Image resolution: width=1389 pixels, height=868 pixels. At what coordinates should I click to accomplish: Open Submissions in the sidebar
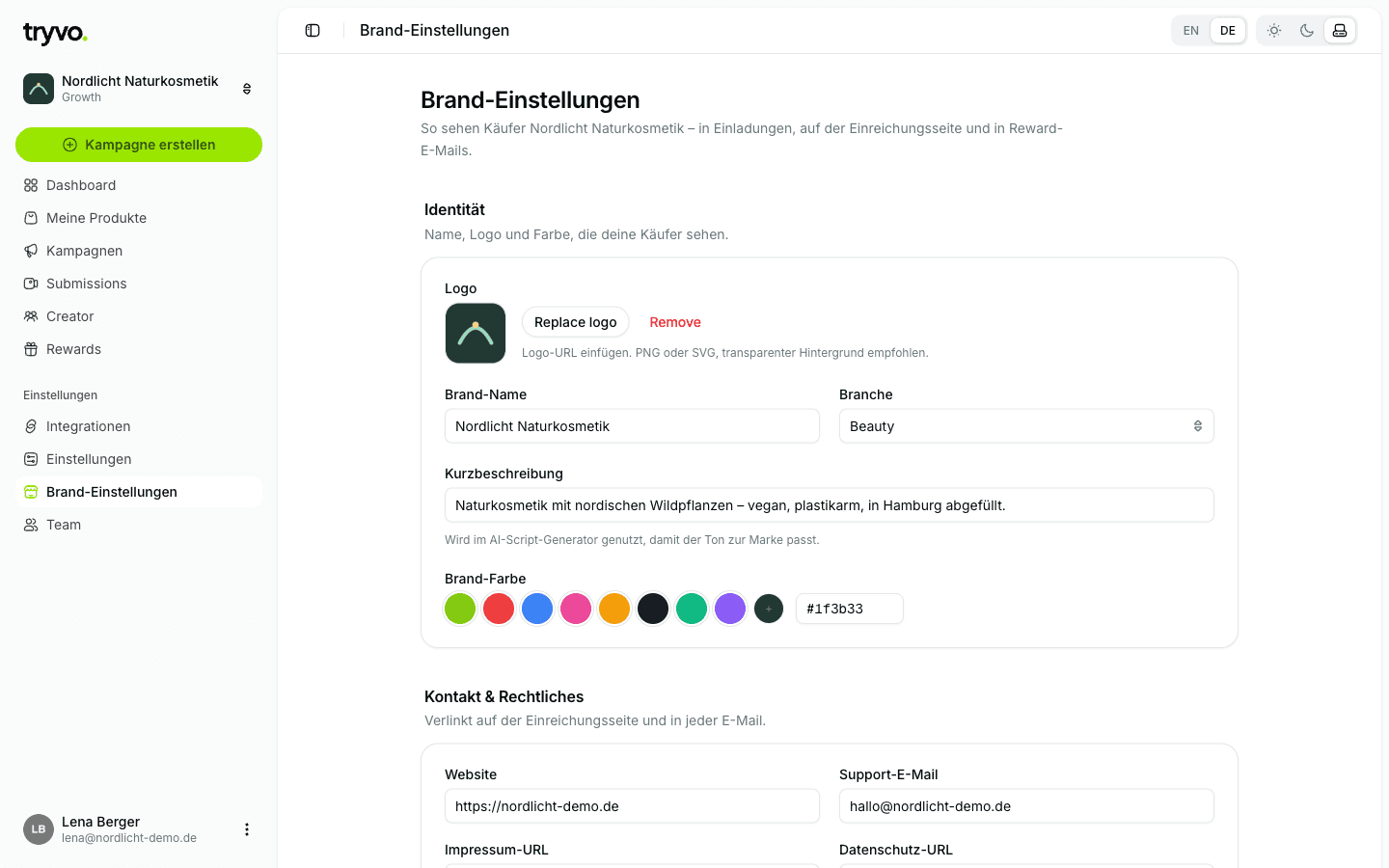pos(139,284)
